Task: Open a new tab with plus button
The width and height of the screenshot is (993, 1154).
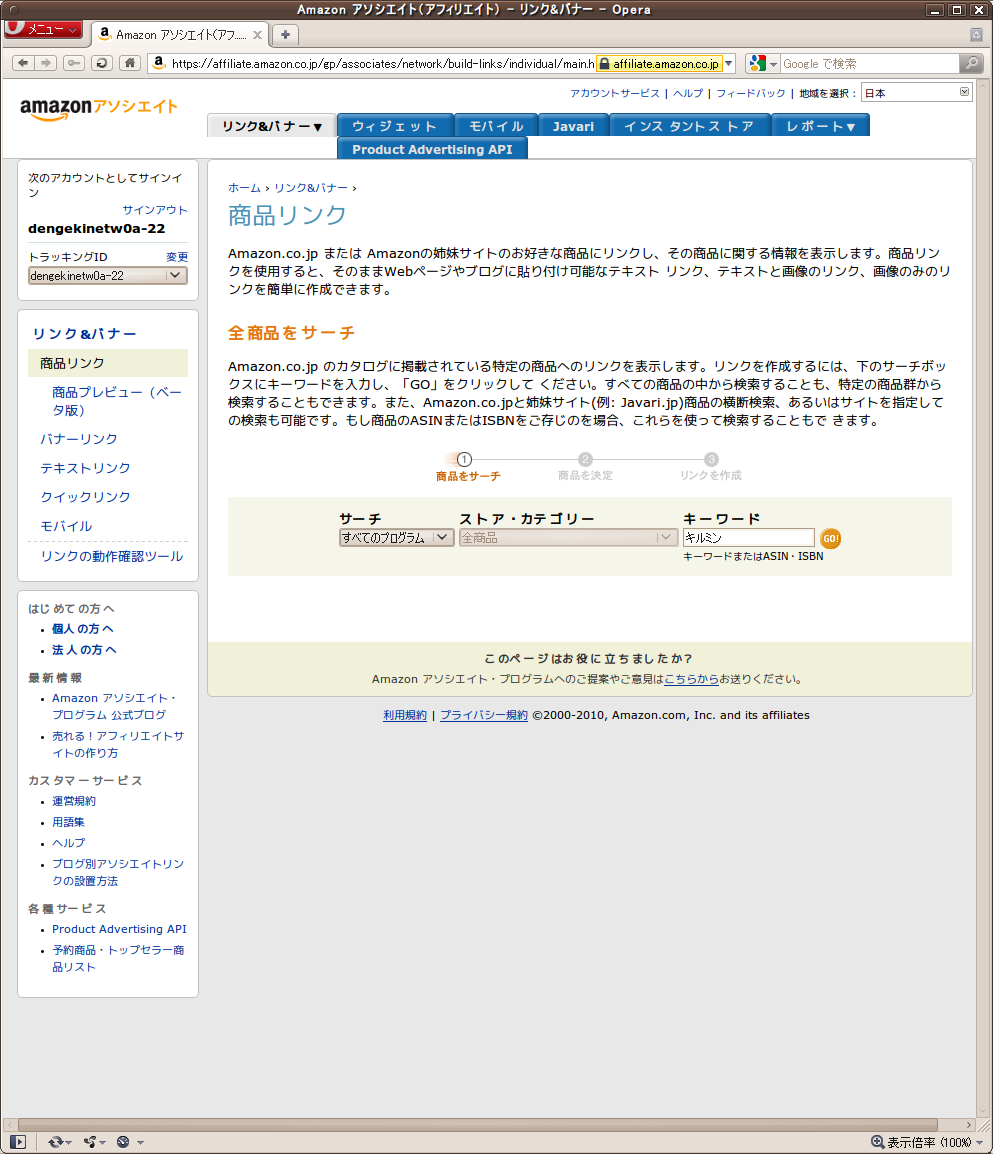Action: [x=285, y=34]
